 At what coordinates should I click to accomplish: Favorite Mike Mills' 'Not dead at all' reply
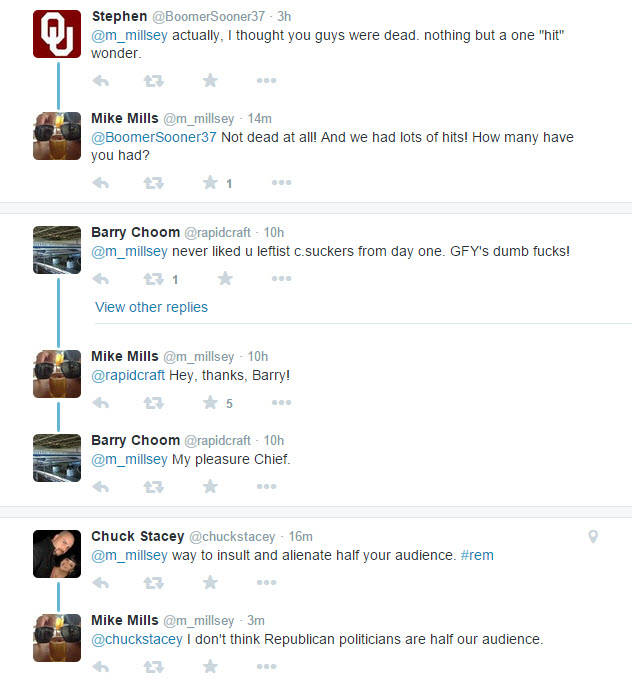[x=210, y=183]
